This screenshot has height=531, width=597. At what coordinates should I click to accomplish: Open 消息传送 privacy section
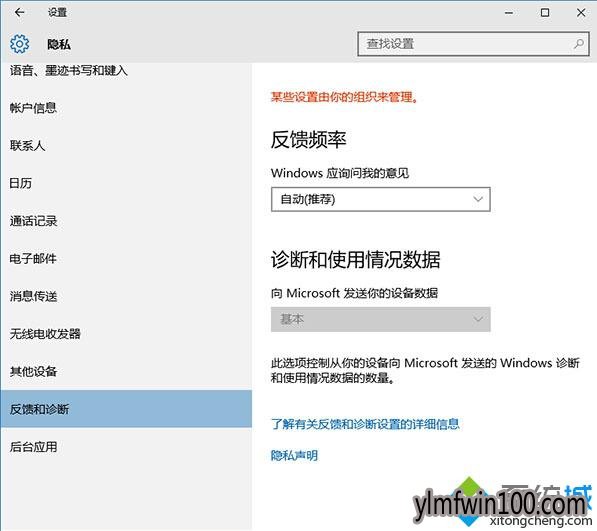pos(34,296)
